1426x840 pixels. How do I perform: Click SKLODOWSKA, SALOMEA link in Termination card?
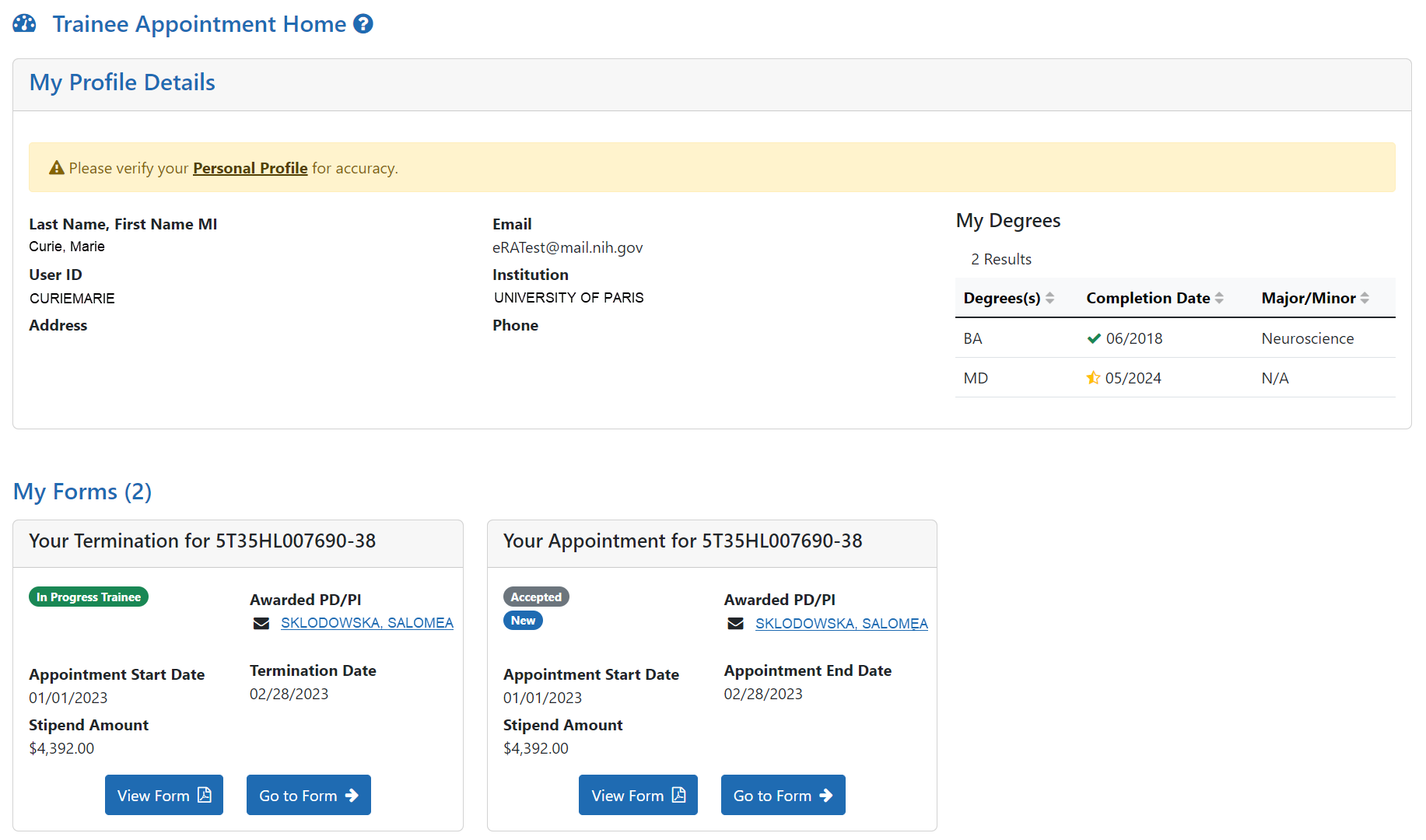[x=366, y=623]
